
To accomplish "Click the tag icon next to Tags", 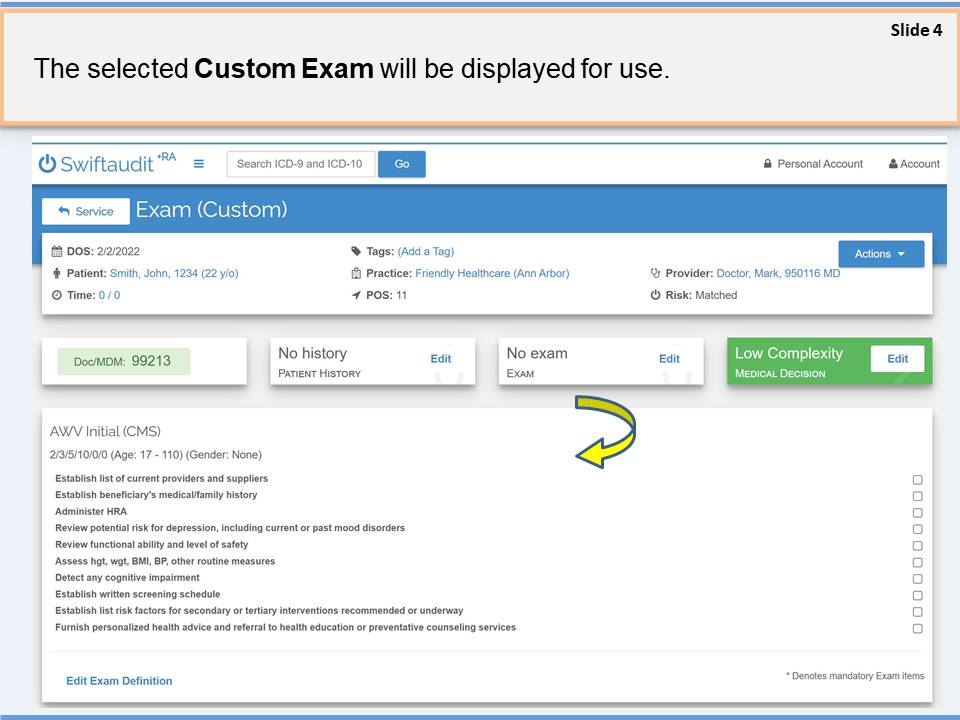I will 356,252.
